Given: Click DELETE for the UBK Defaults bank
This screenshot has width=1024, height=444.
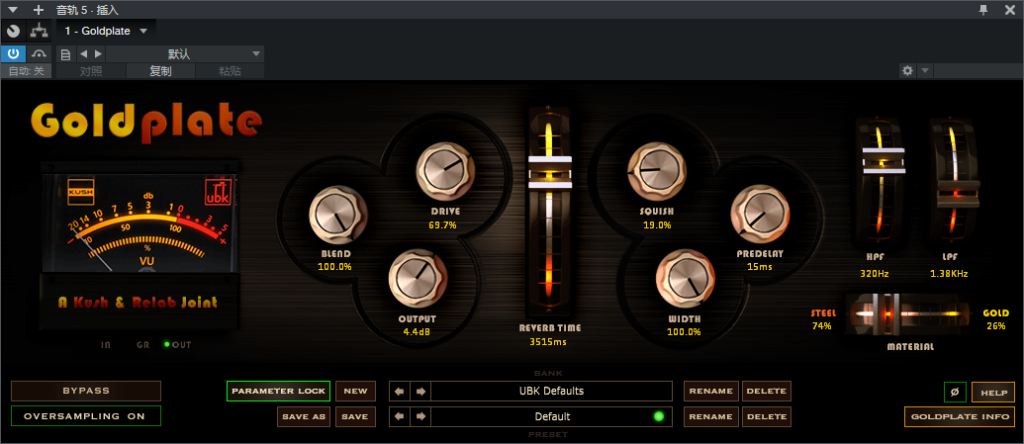Looking at the screenshot, I should pyautogui.click(x=767, y=390).
